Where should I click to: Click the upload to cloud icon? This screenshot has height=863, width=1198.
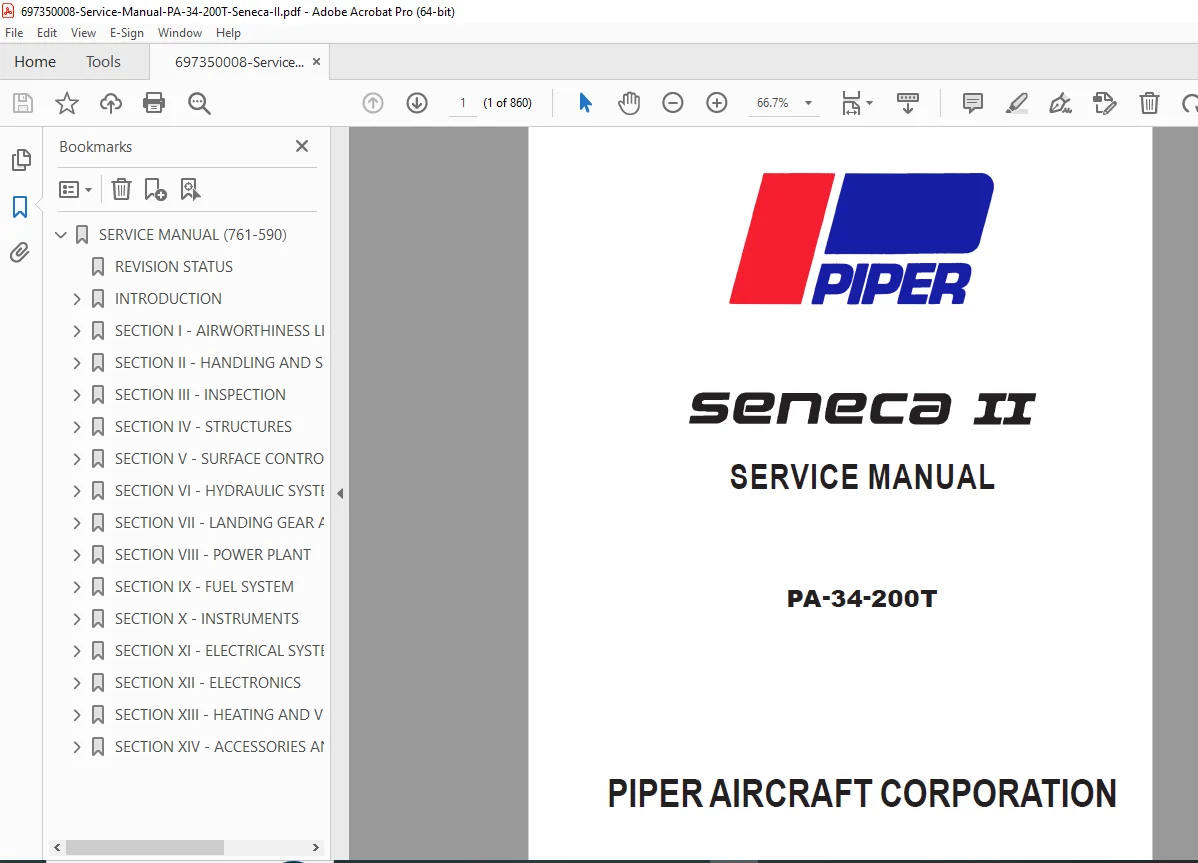click(111, 103)
